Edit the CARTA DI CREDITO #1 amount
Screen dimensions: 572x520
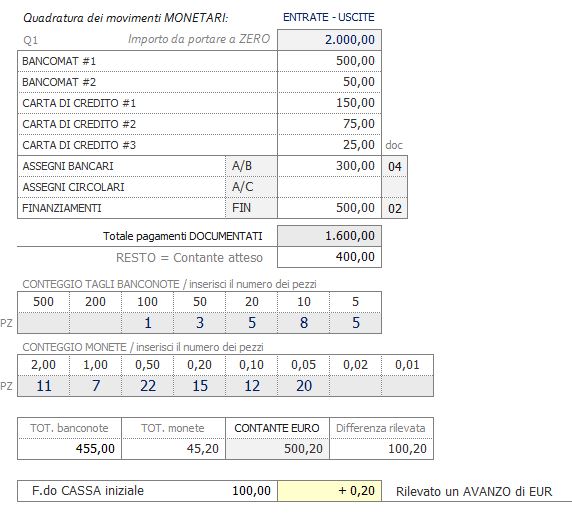coord(329,103)
